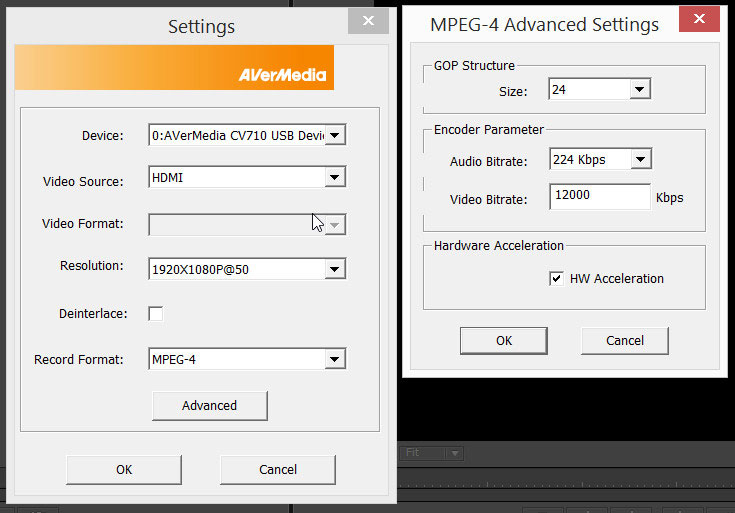Click the Kbps unit label beside Video Bitrate

point(669,198)
